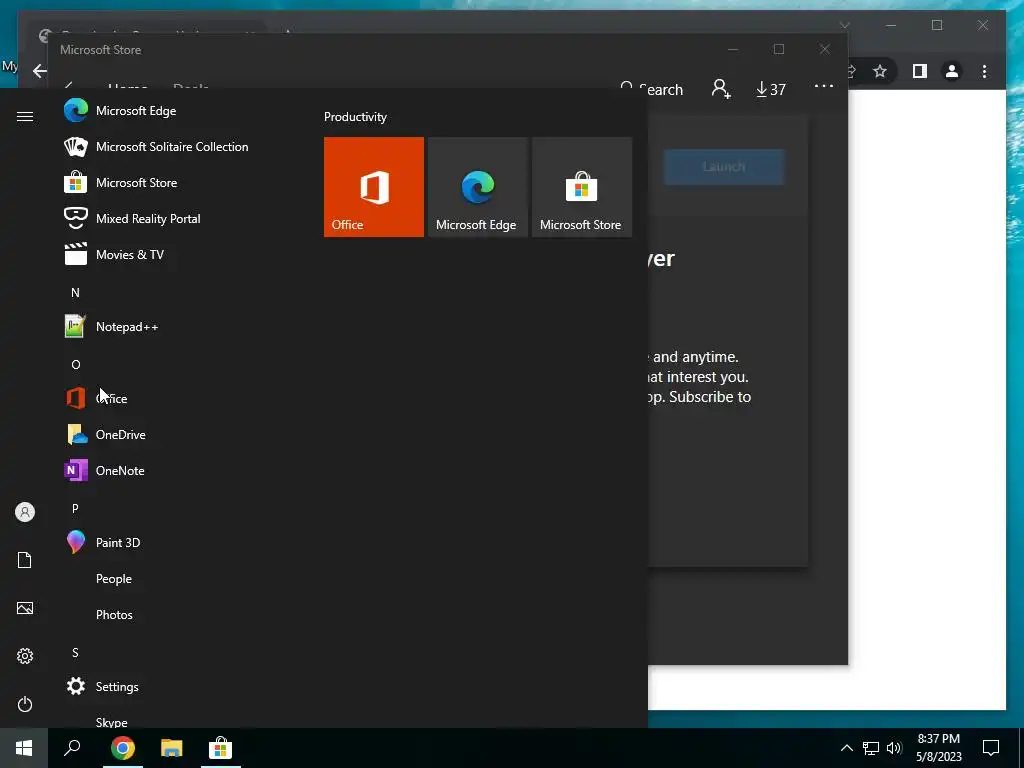Viewport: 1024px width, 768px height.
Task: Open taskbar Search magnifier
Action: click(72, 748)
